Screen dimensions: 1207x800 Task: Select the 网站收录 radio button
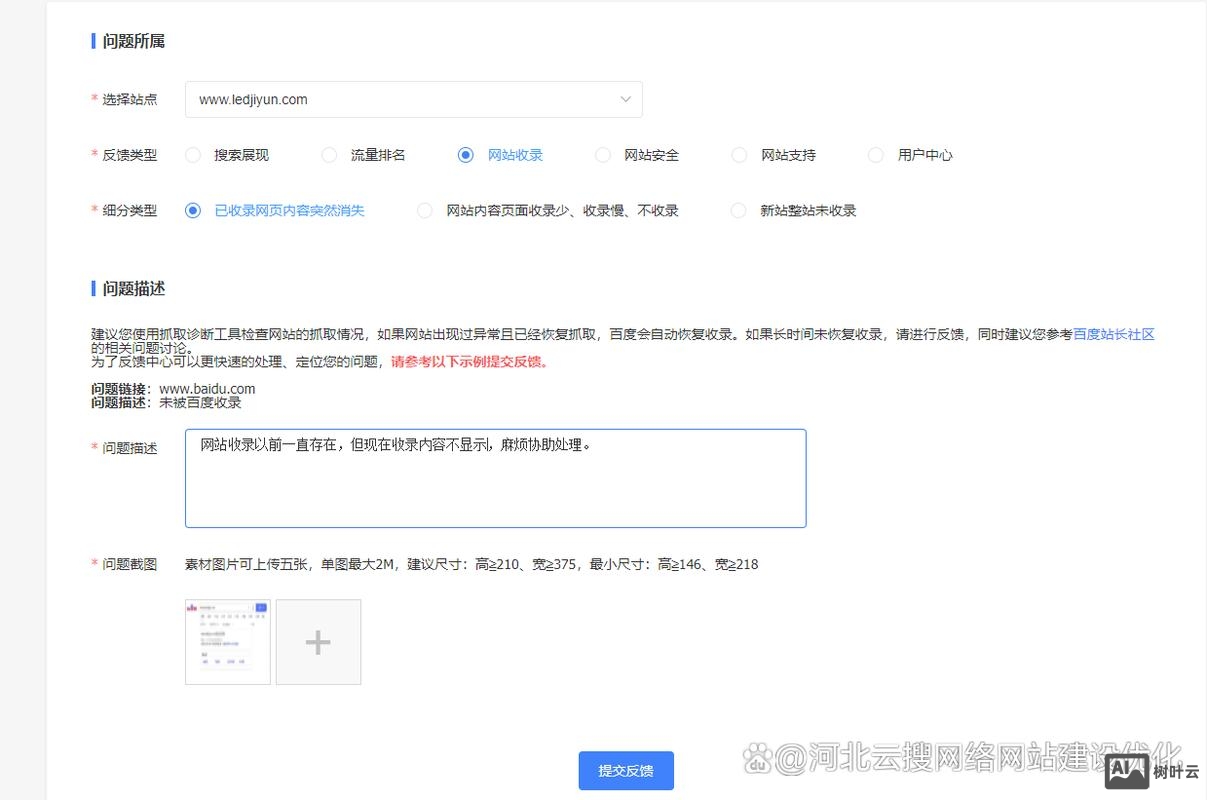pos(465,155)
